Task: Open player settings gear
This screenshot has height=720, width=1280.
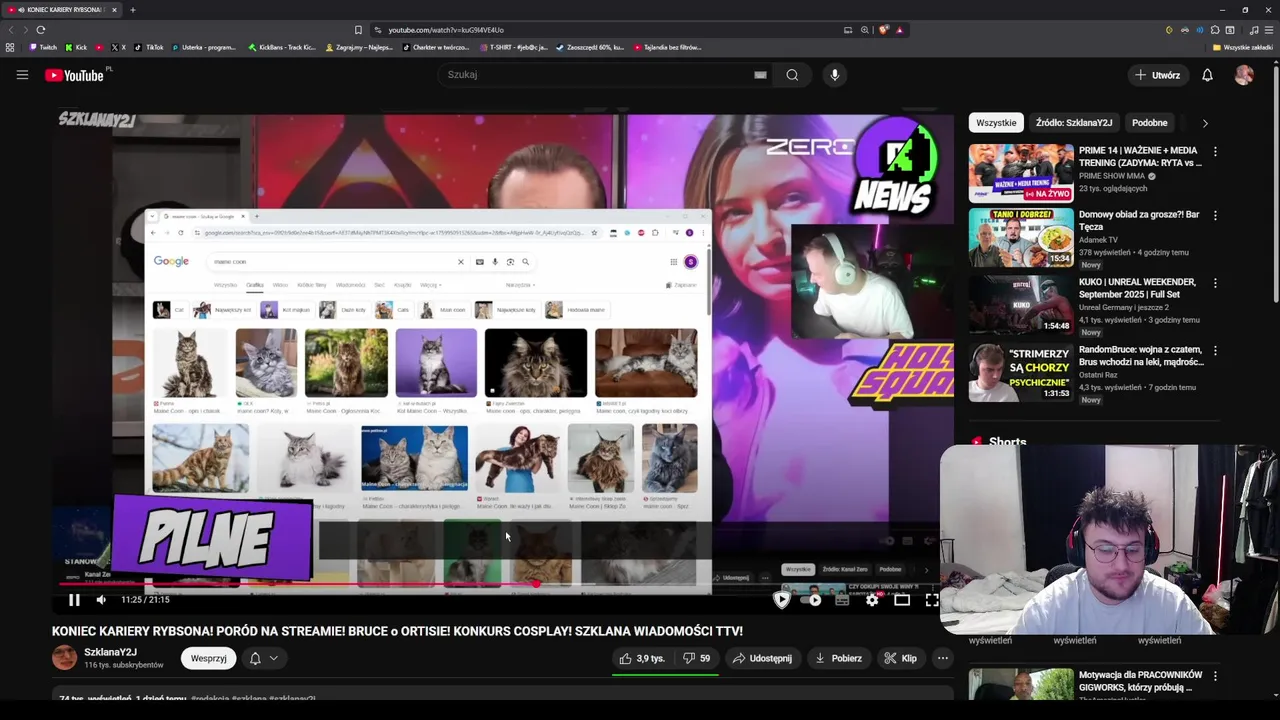Action: pyautogui.click(x=872, y=600)
